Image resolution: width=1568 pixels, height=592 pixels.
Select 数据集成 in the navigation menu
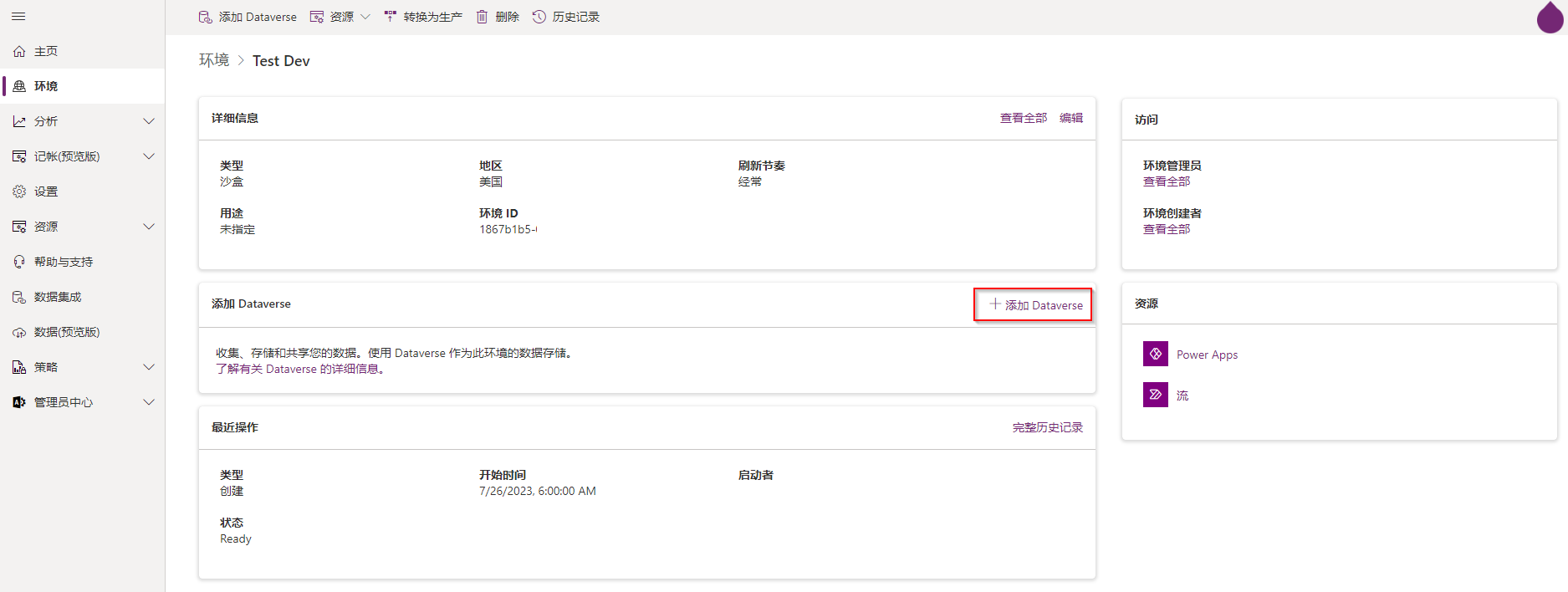point(58,297)
